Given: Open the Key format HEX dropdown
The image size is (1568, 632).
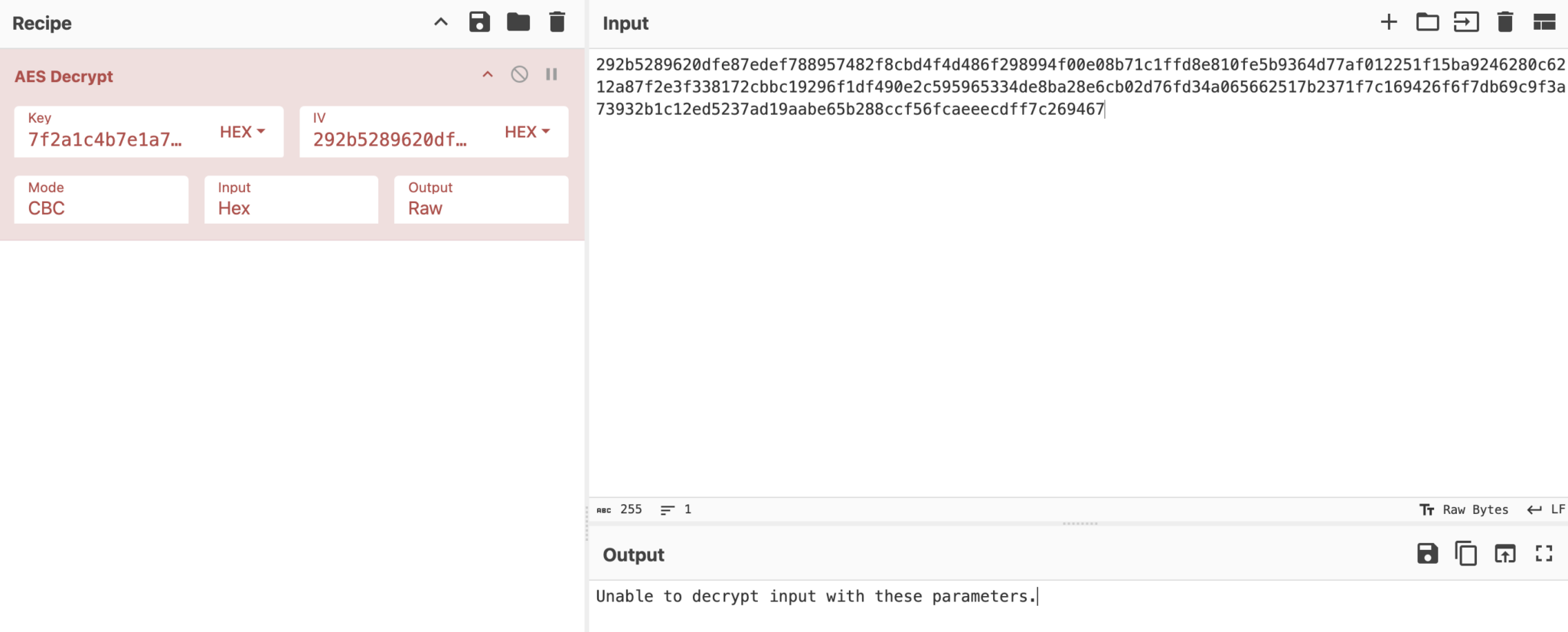Looking at the screenshot, I should pos(242,132).
